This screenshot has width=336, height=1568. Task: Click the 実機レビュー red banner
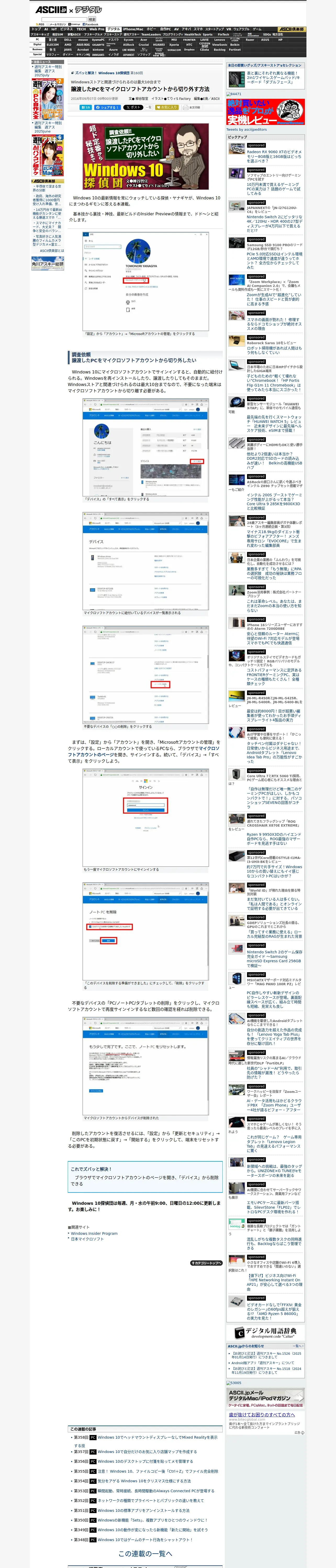(x=265, y=113)
